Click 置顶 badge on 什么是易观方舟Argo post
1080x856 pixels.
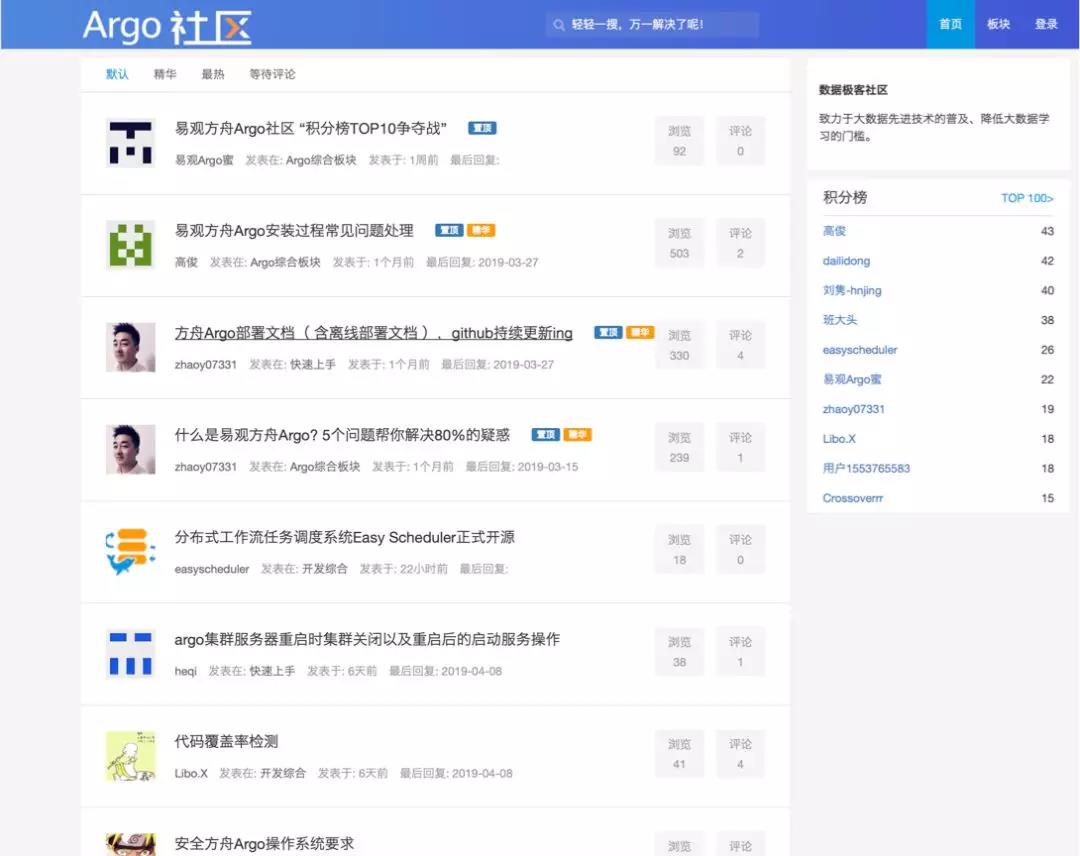click(546, 435)
